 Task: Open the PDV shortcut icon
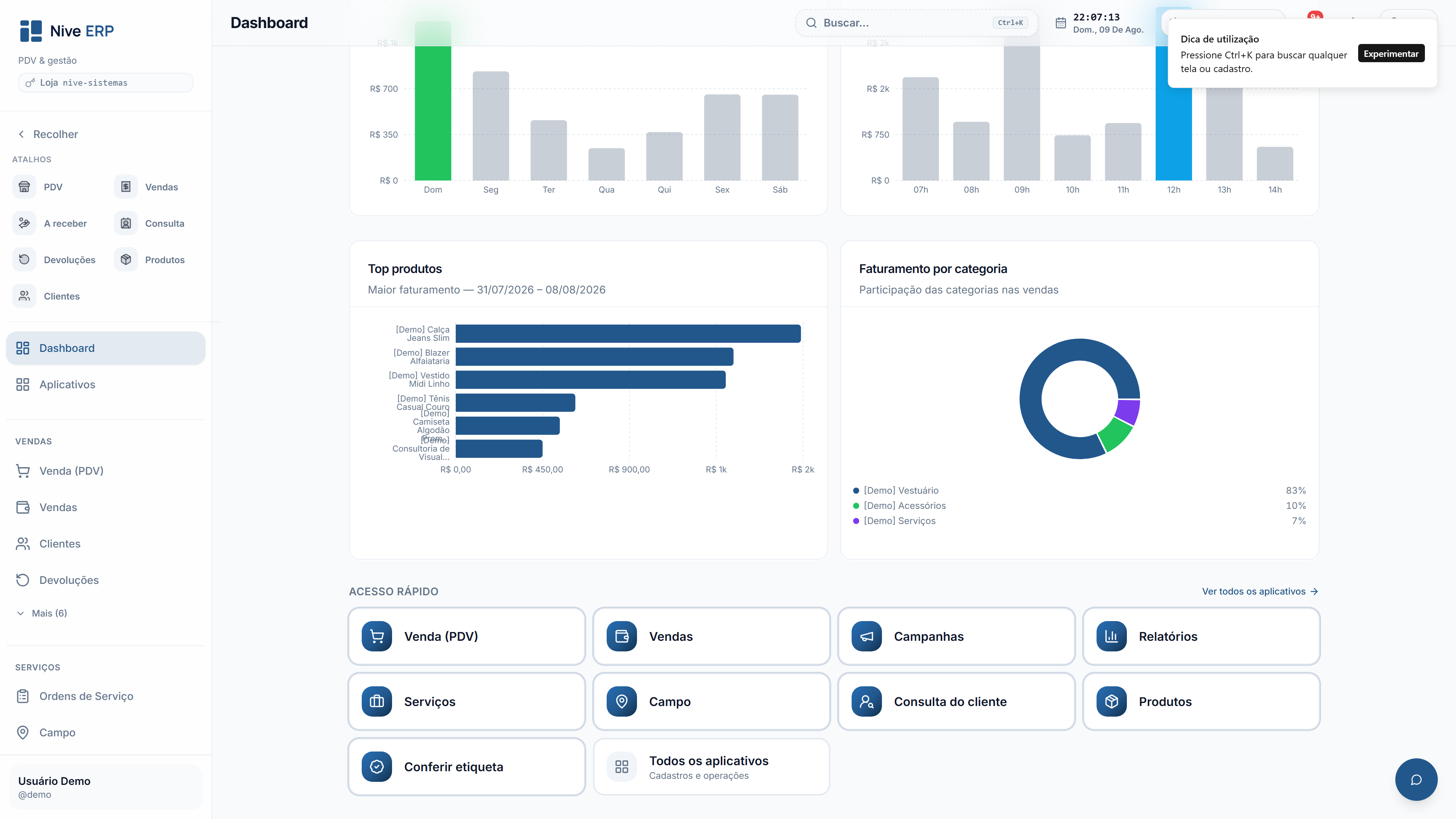[24, 187]
